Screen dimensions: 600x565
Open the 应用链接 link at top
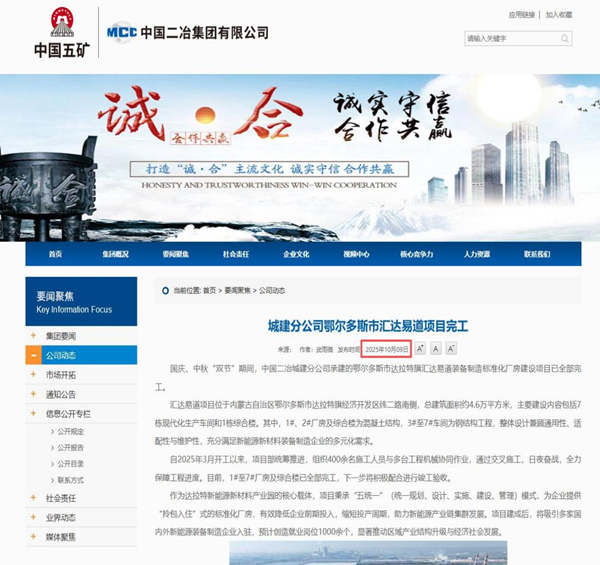[x=522, y=15]
